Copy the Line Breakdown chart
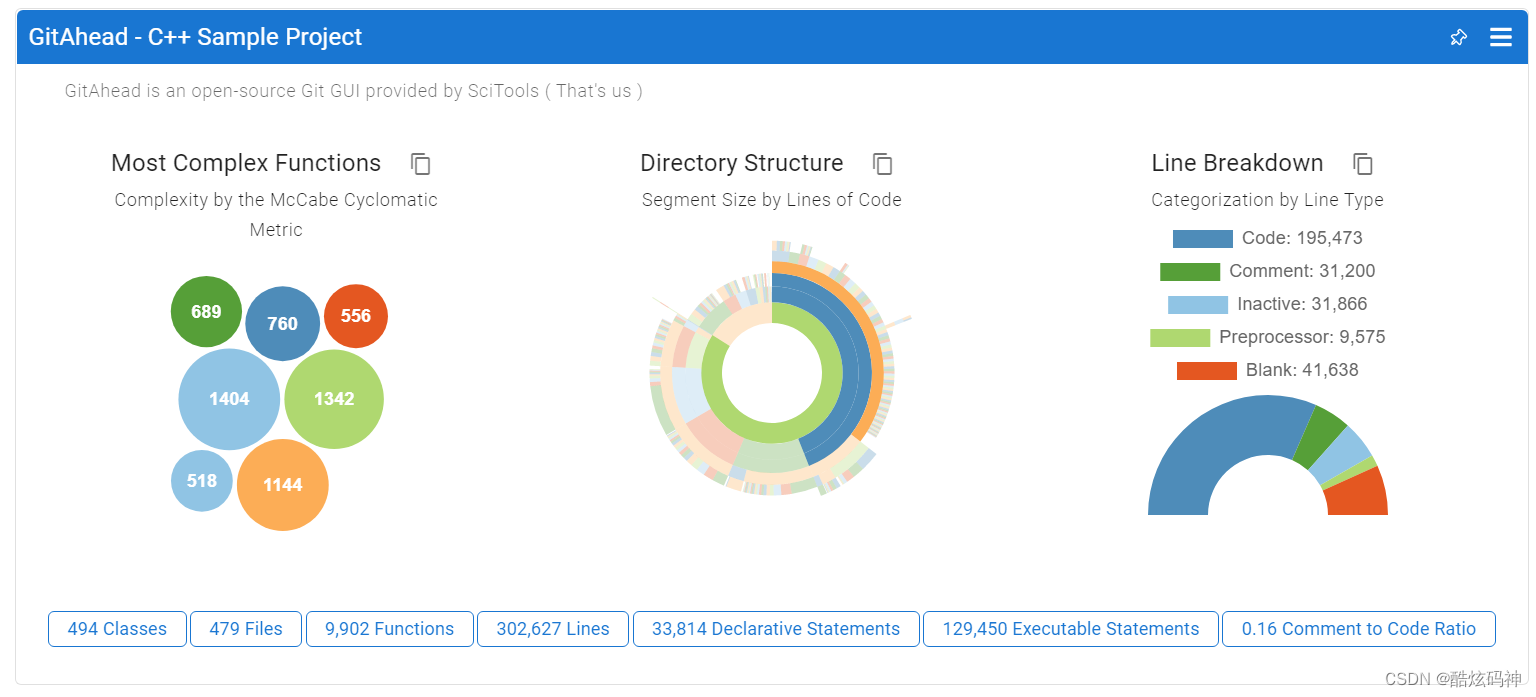This screenshot has height=697, width=1536. click(x=1363, y=164)
